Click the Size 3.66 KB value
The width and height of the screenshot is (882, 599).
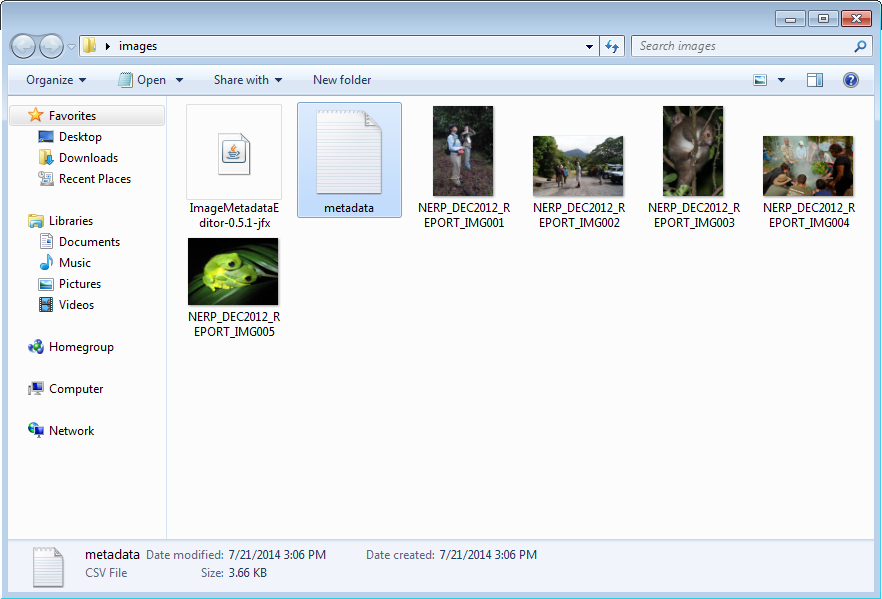pos(248,573)
